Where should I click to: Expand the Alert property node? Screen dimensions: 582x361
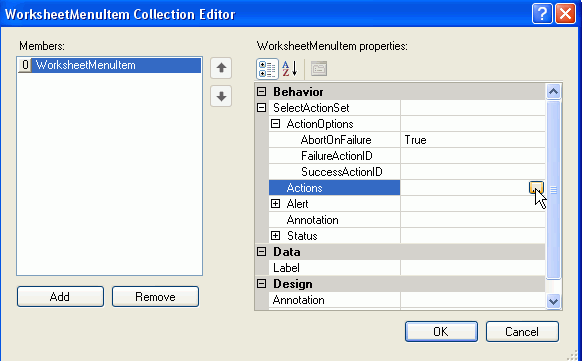275,204
